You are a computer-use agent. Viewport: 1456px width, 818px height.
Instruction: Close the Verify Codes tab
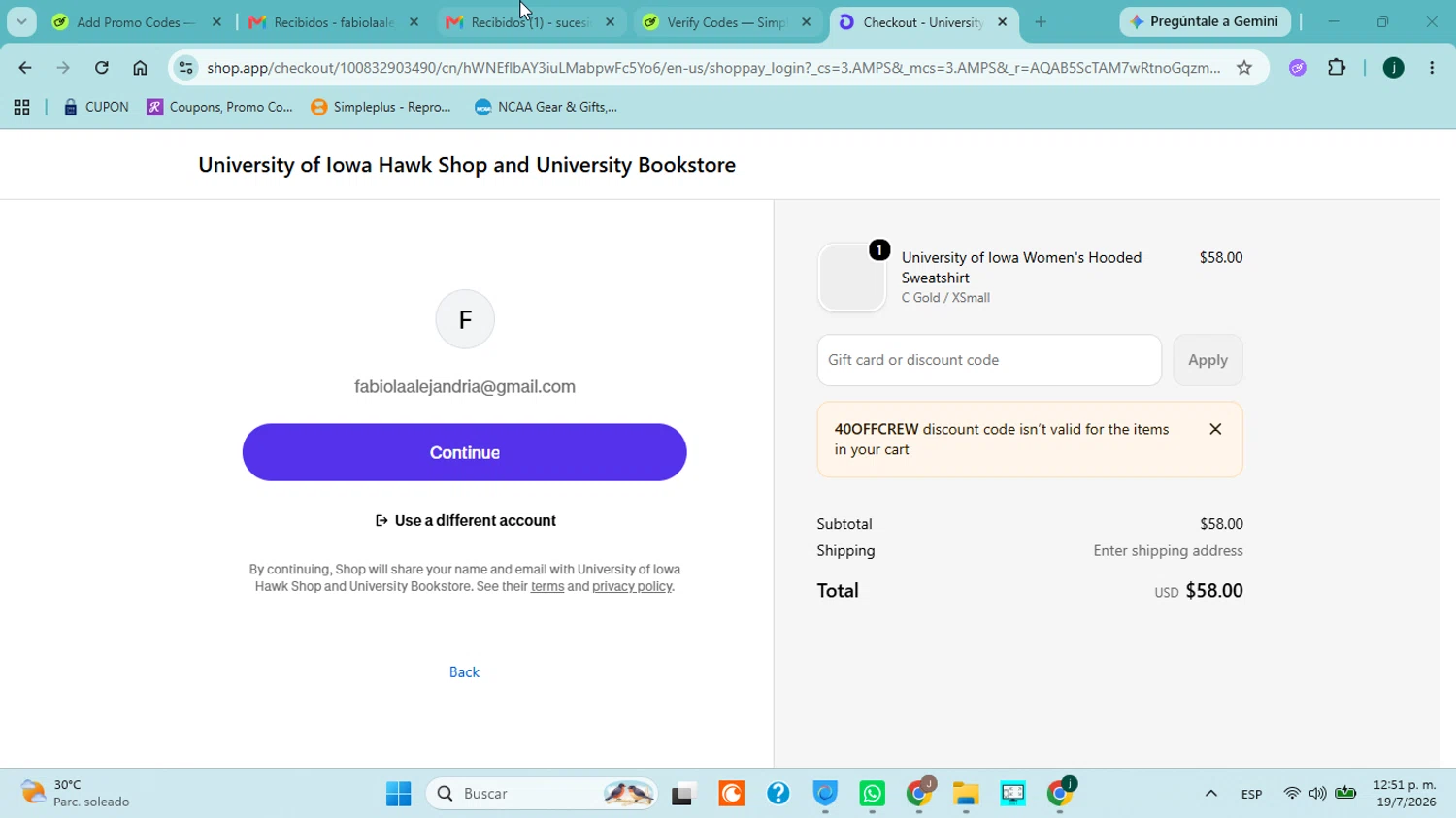pyautogui.click(x=806, y=22)
